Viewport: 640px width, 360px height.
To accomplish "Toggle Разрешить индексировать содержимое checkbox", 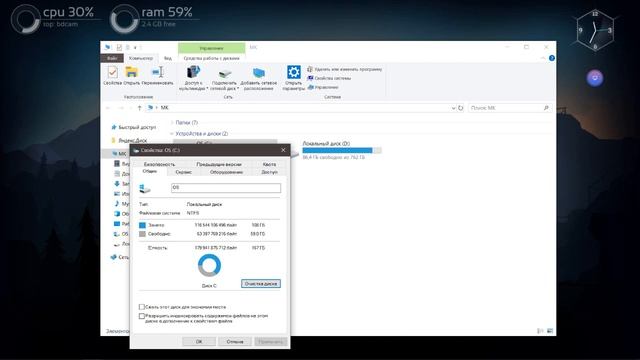I will pos(142,316).
